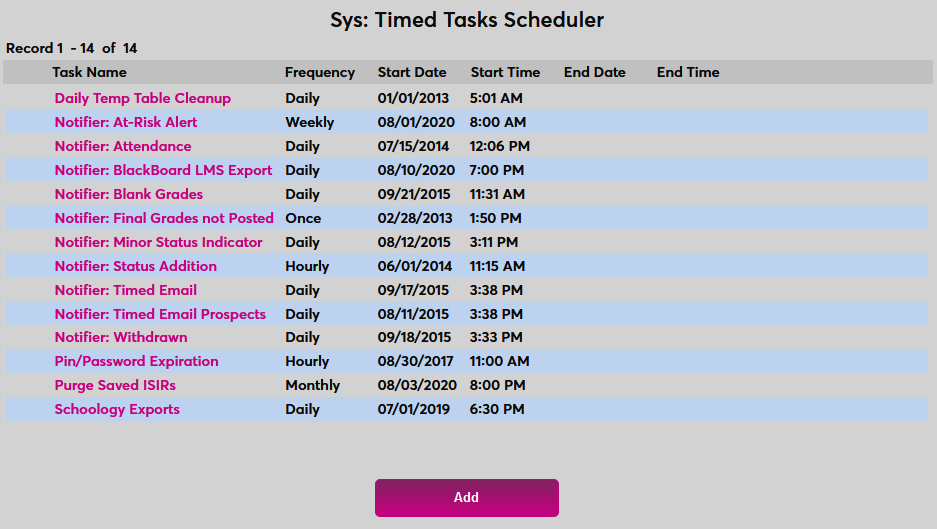Open Notifier: At-Risk Alert task
Viewport: 937px width, 529px height.
tap(126, 122)
